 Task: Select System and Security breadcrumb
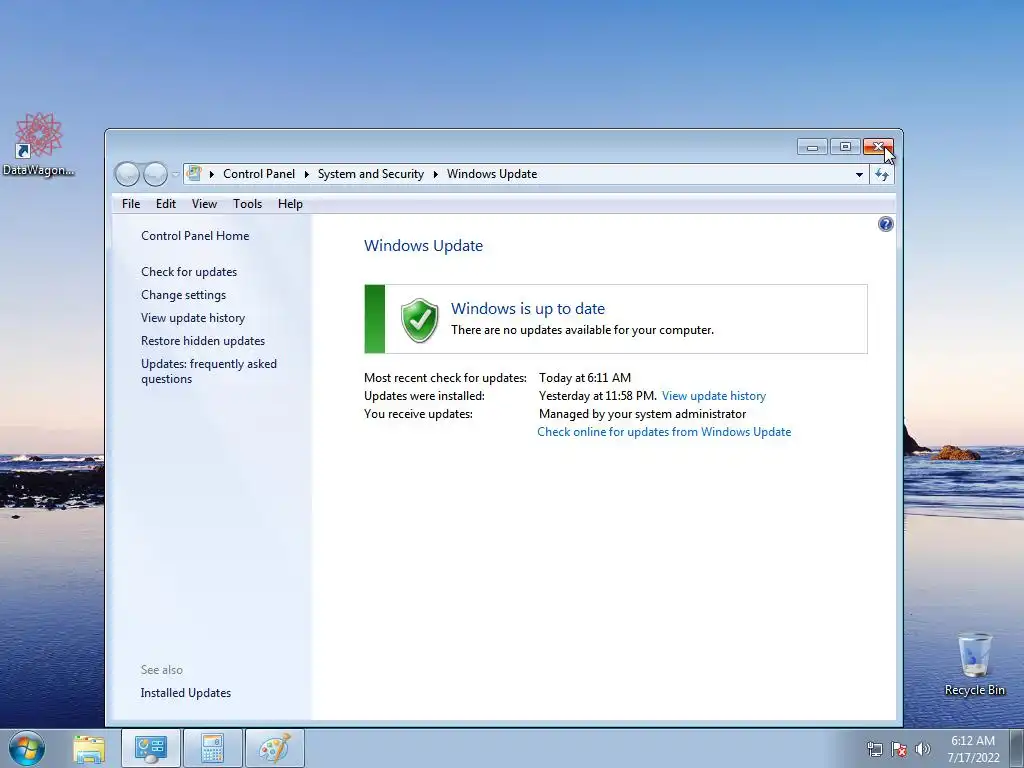coord(370,174)
